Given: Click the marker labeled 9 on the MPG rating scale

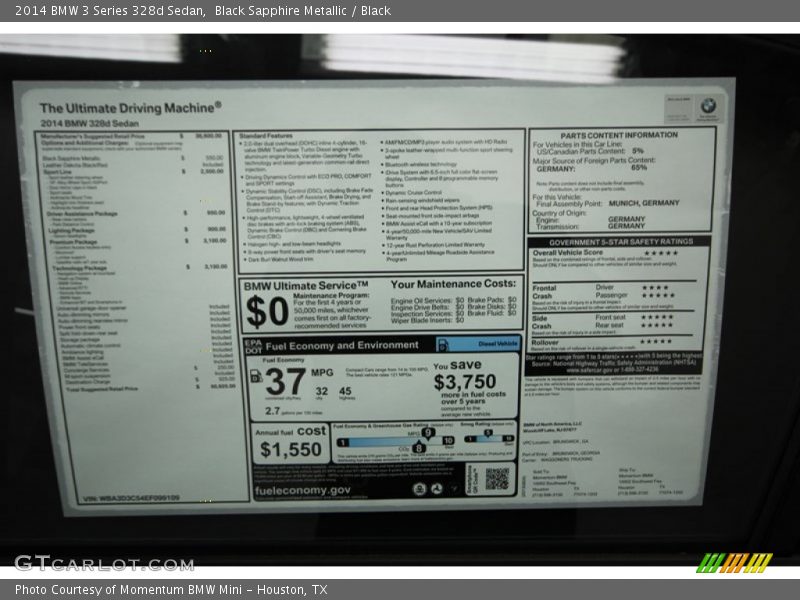Looking at the screenshot, I should [x=428, y=433].
